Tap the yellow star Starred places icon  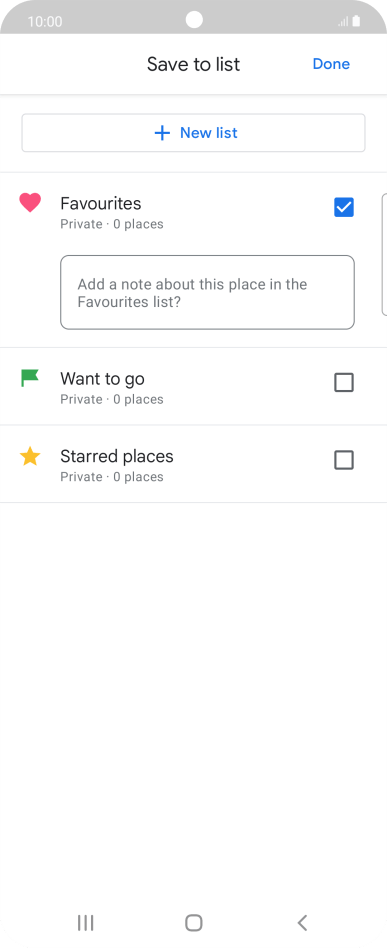pos(30,456)
